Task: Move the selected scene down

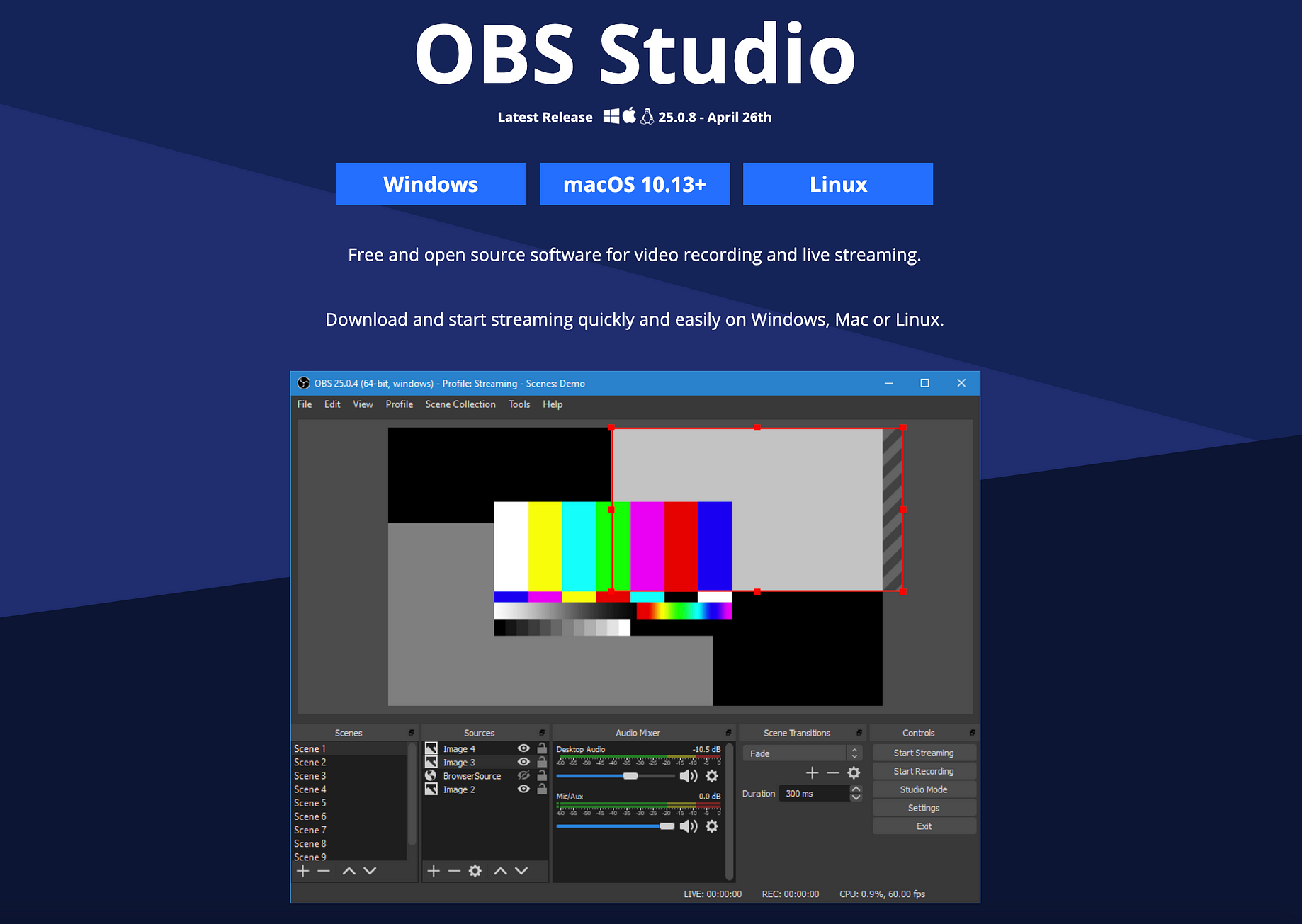Action: coord(370,871)
